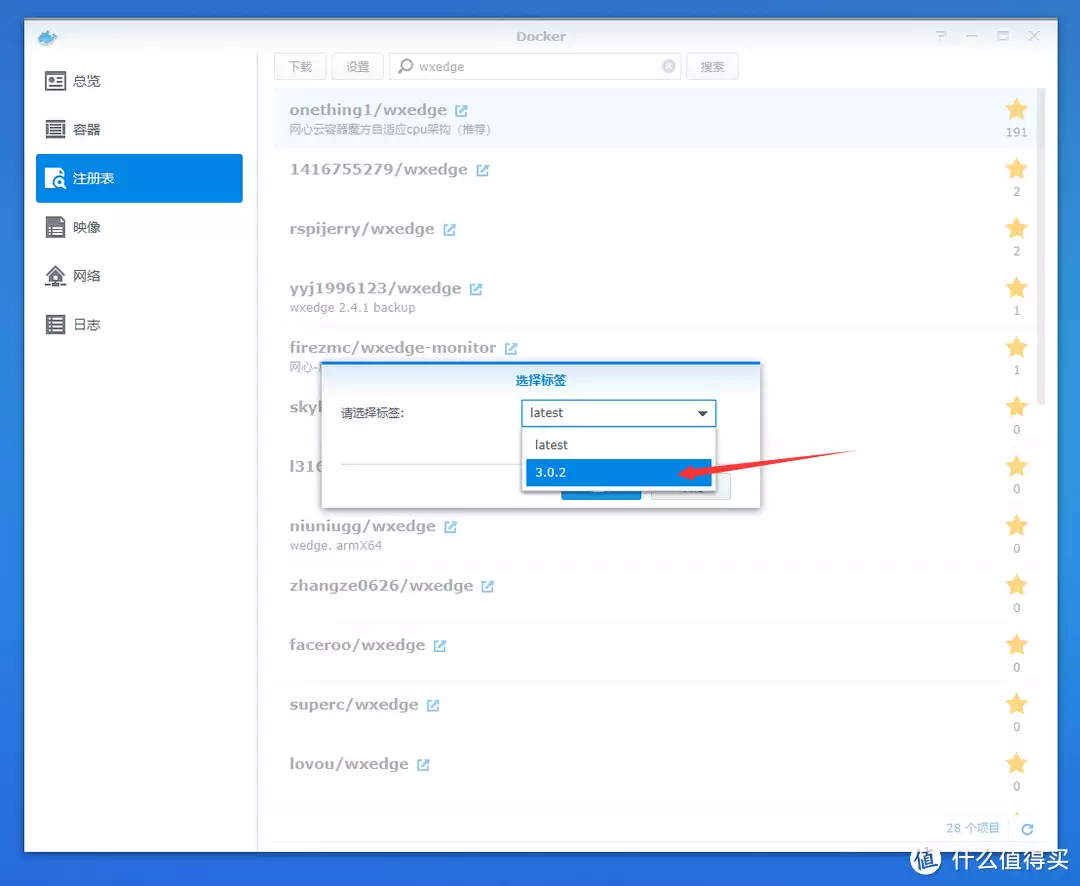The height and width of the screenshot is (886, 1080).
Task: Open external link for niuniugg/wxedge
Action: (450, 527)
